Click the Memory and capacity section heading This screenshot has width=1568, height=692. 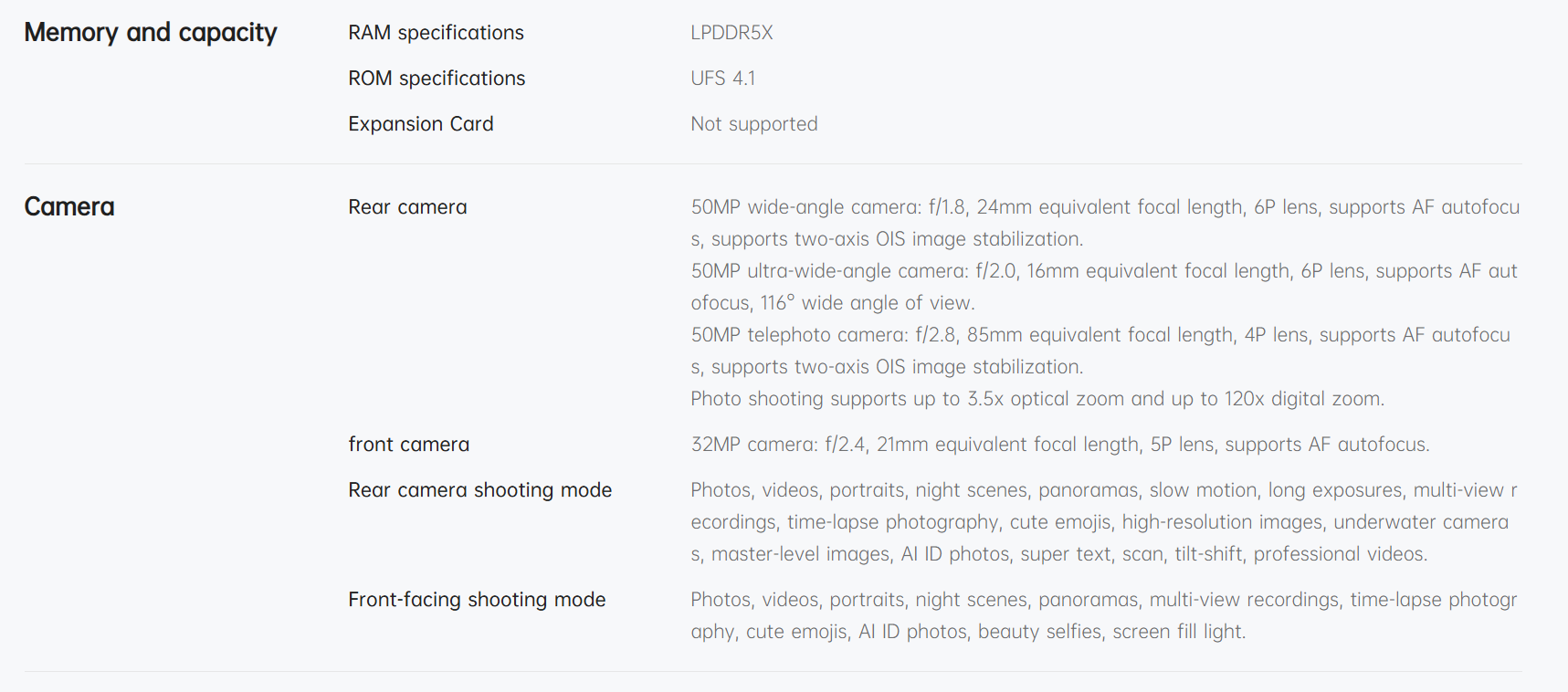[x=151, y=33]
